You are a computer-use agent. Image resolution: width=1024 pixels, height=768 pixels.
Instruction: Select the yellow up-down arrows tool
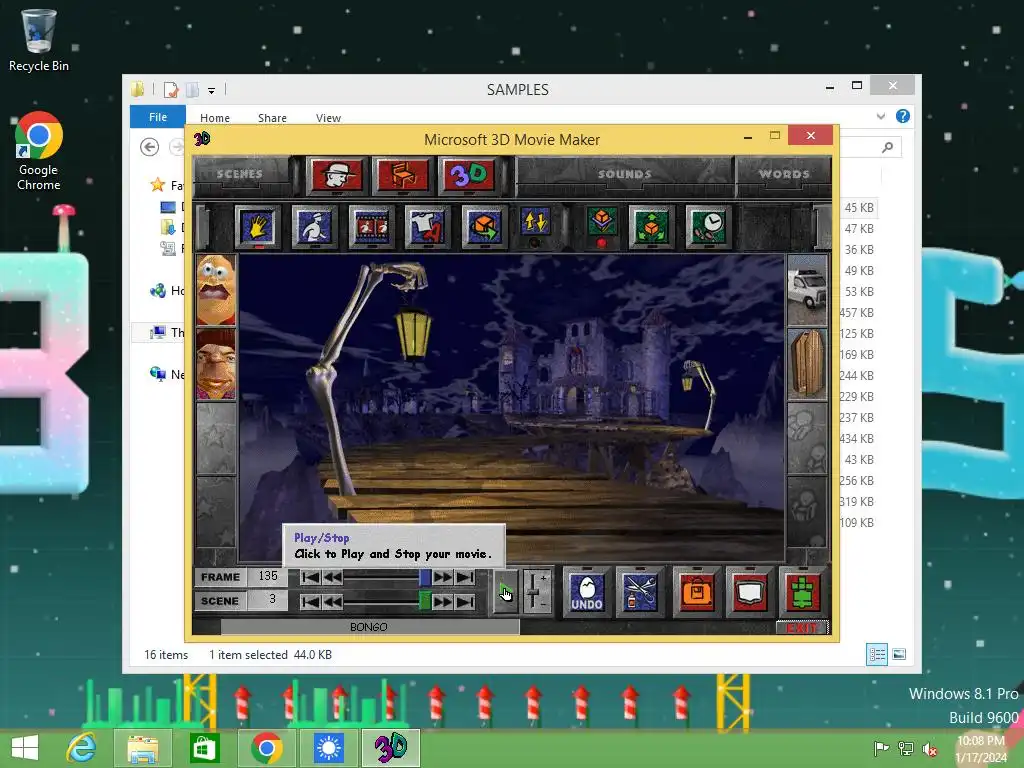(535, 225)
